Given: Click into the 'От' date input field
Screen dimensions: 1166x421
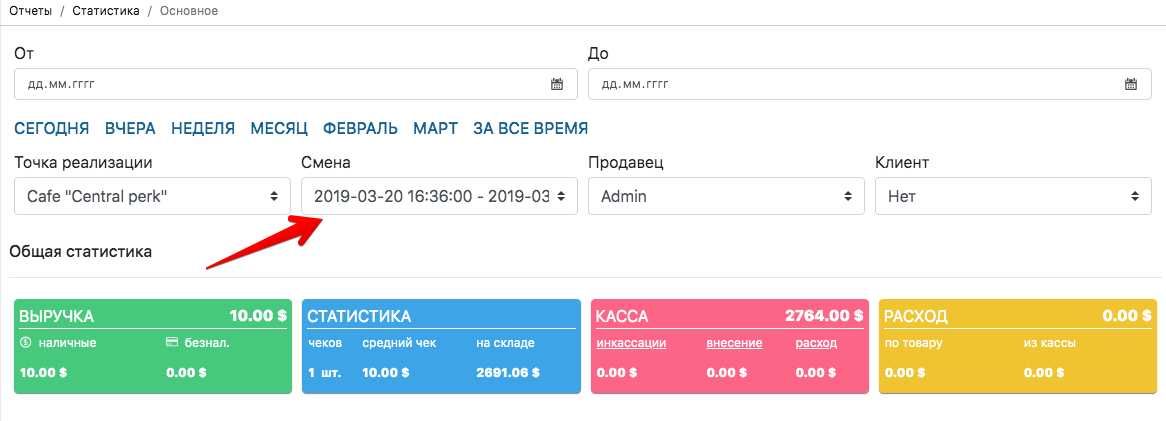Looking at the screenshot, I should tap(280, 84).
